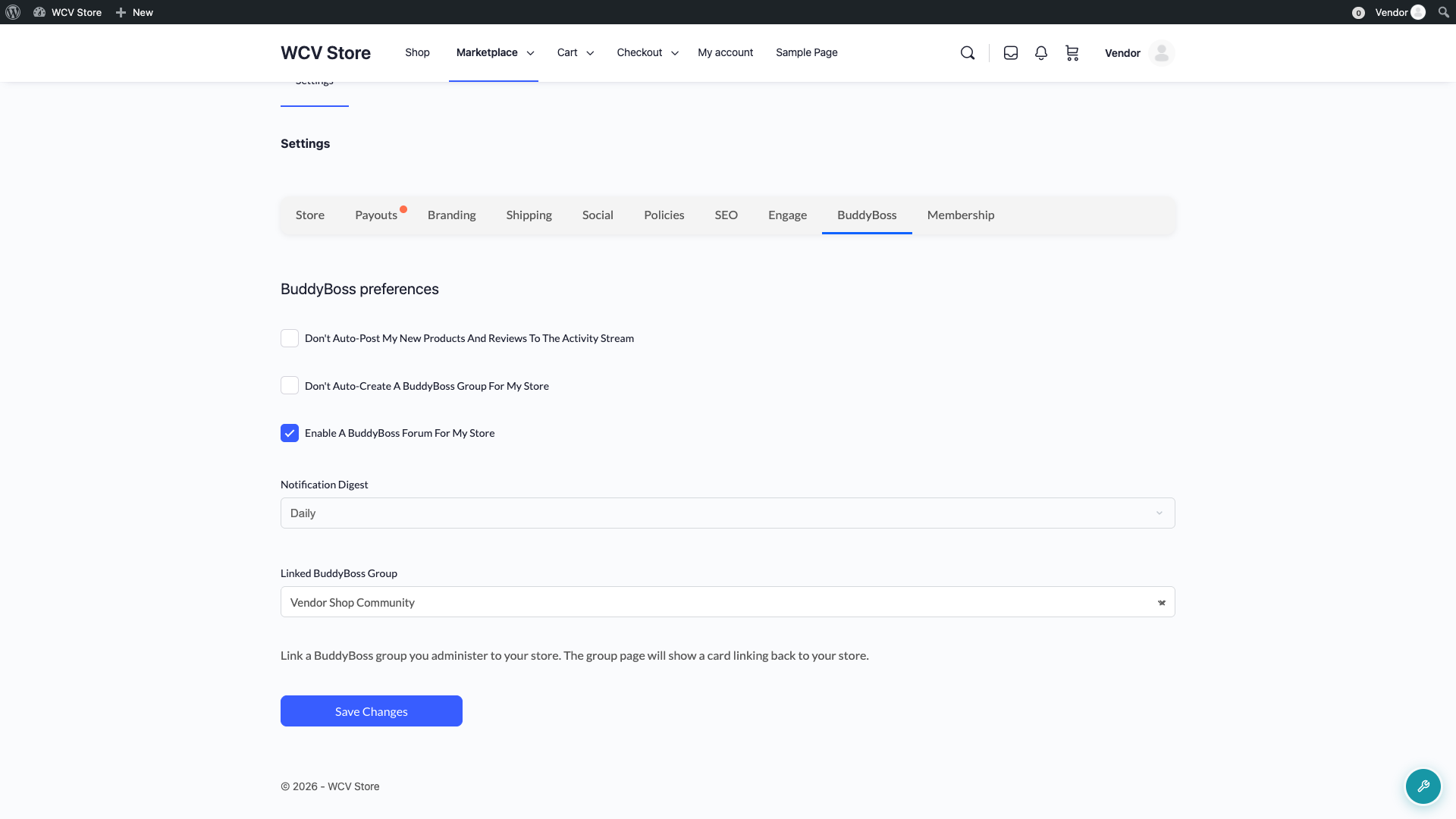This screenshot has height=819, width=1456.
Task: Open the Cart nav link
Action: click(x=567, y=52)
